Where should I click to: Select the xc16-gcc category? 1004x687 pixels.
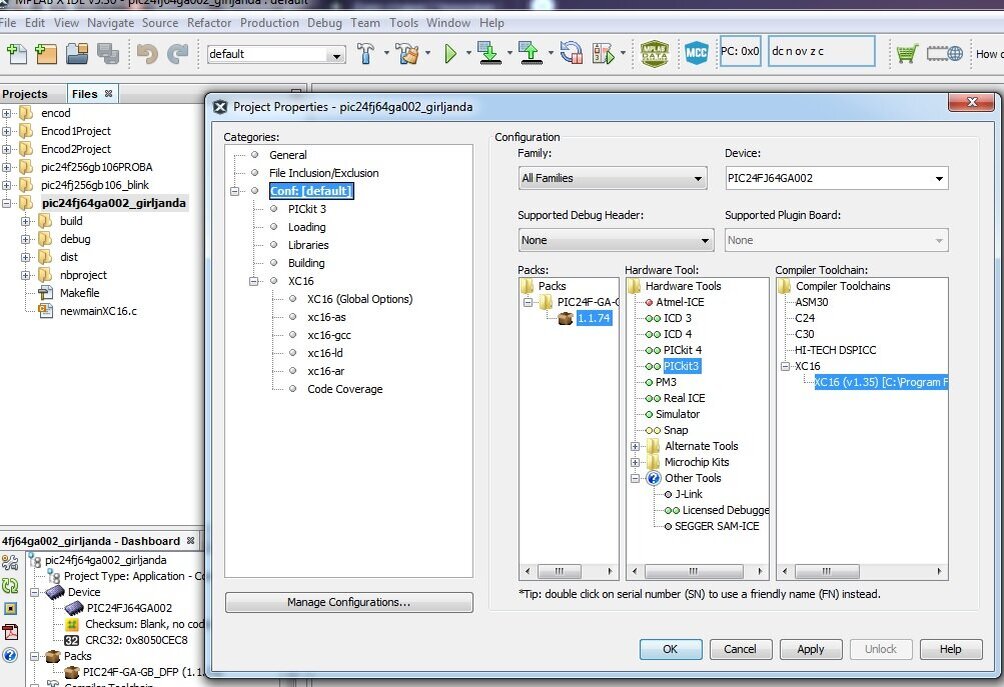coord(329,335)
